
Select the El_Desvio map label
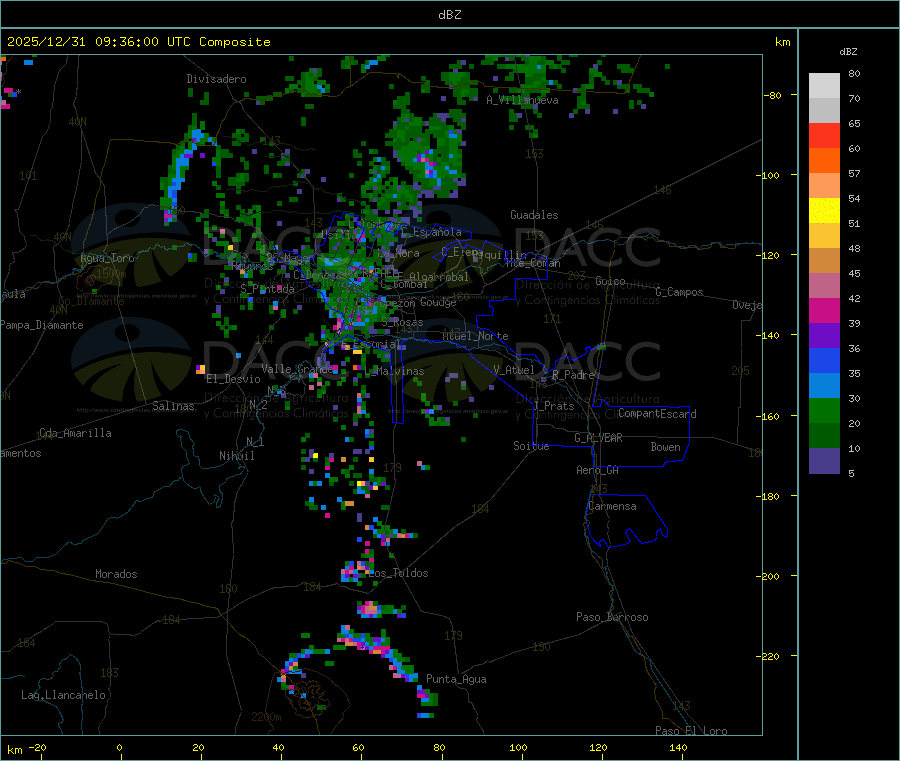233,379
